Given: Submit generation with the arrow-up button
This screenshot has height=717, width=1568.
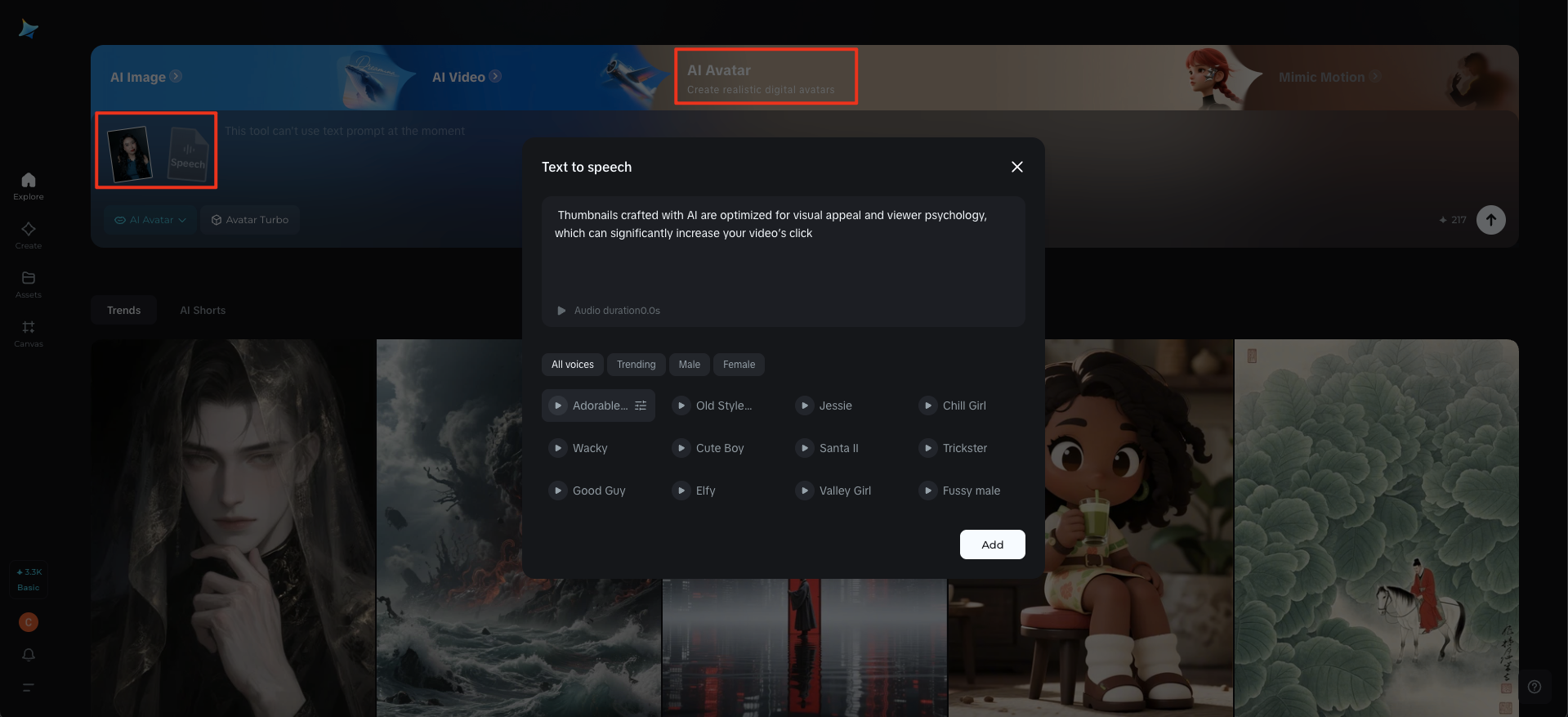Looking at the screenshot, I should click(x=1491, y=220).
